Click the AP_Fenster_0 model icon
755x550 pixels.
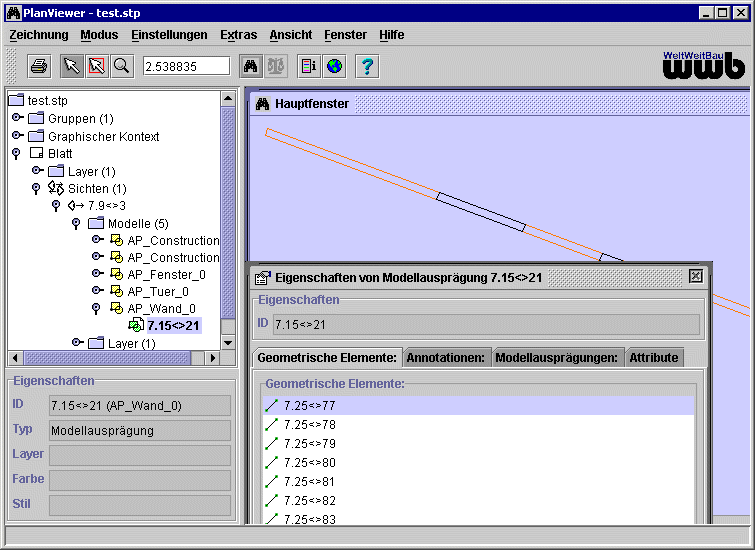click(117, 274)
